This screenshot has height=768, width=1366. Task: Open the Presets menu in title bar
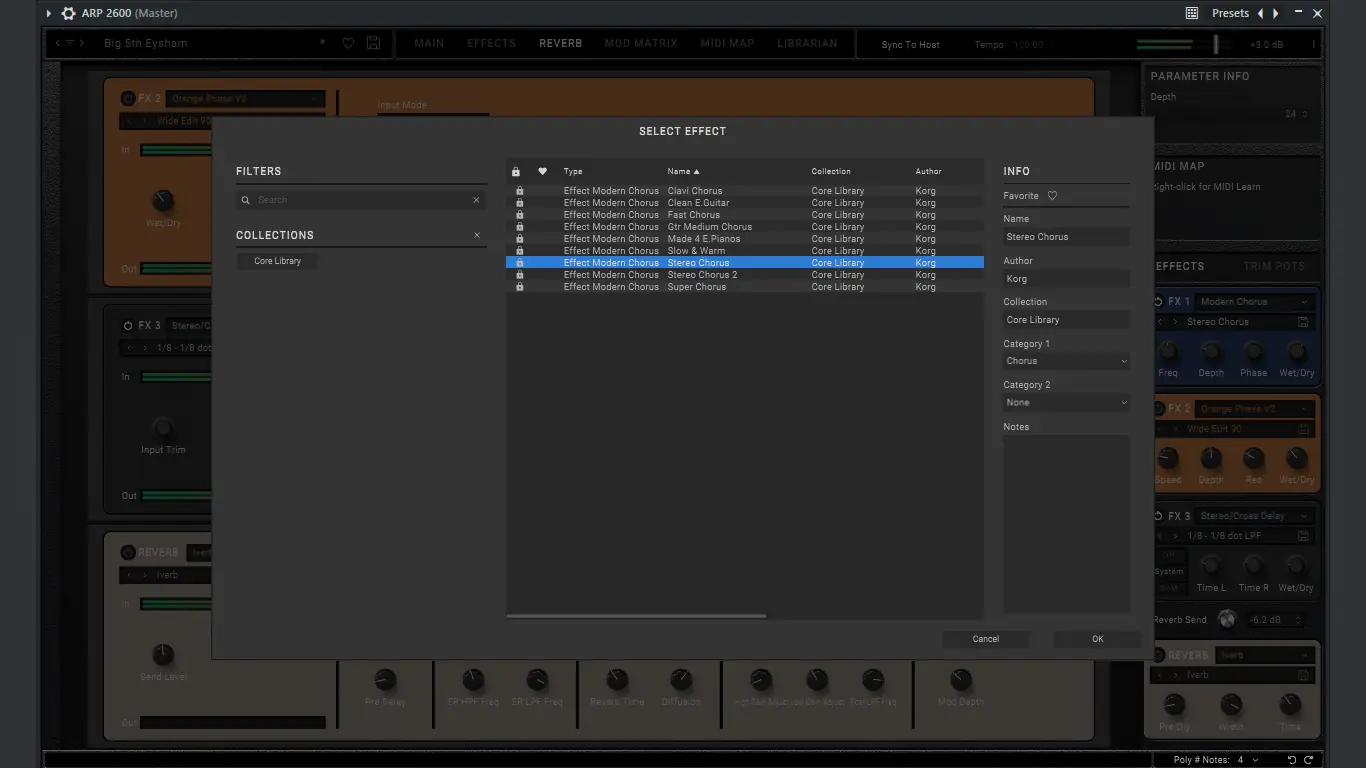pos(1230,13)
